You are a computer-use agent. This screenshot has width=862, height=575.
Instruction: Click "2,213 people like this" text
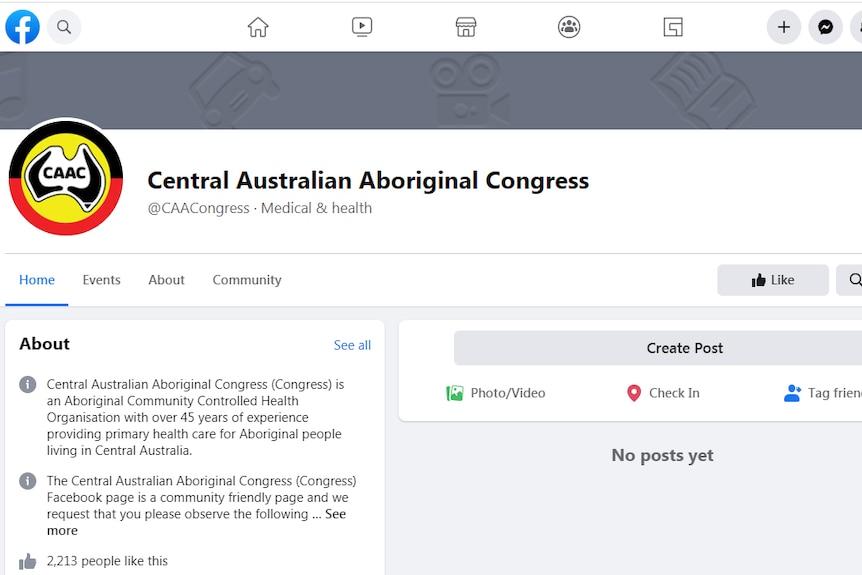[107, 561]
